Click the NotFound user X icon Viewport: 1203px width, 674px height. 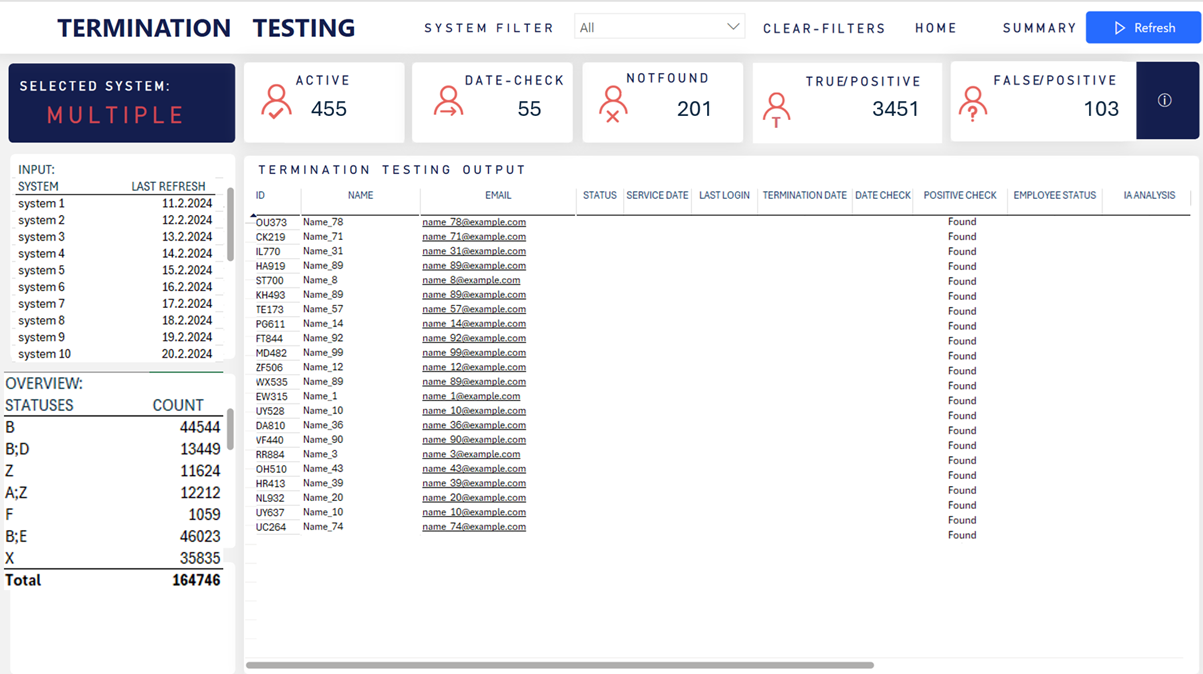[612, 104]
